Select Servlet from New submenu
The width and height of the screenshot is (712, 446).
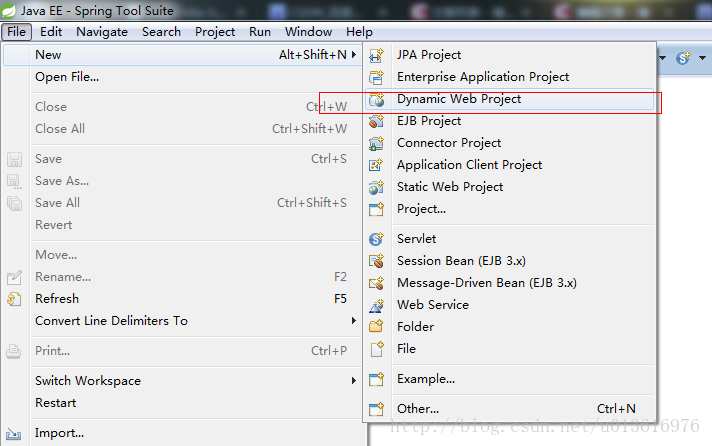(x=509, y=239)
